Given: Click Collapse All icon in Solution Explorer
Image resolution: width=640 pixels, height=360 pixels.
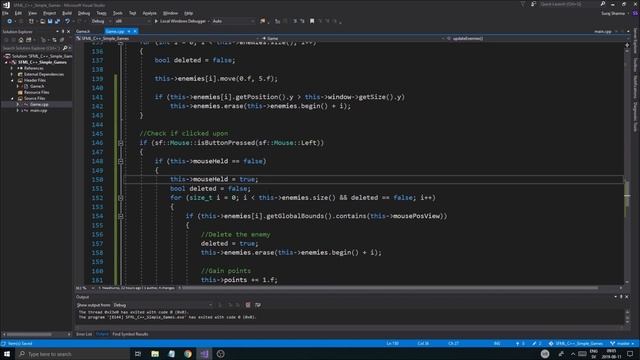Looking at the screenshot, I should 54,40.
